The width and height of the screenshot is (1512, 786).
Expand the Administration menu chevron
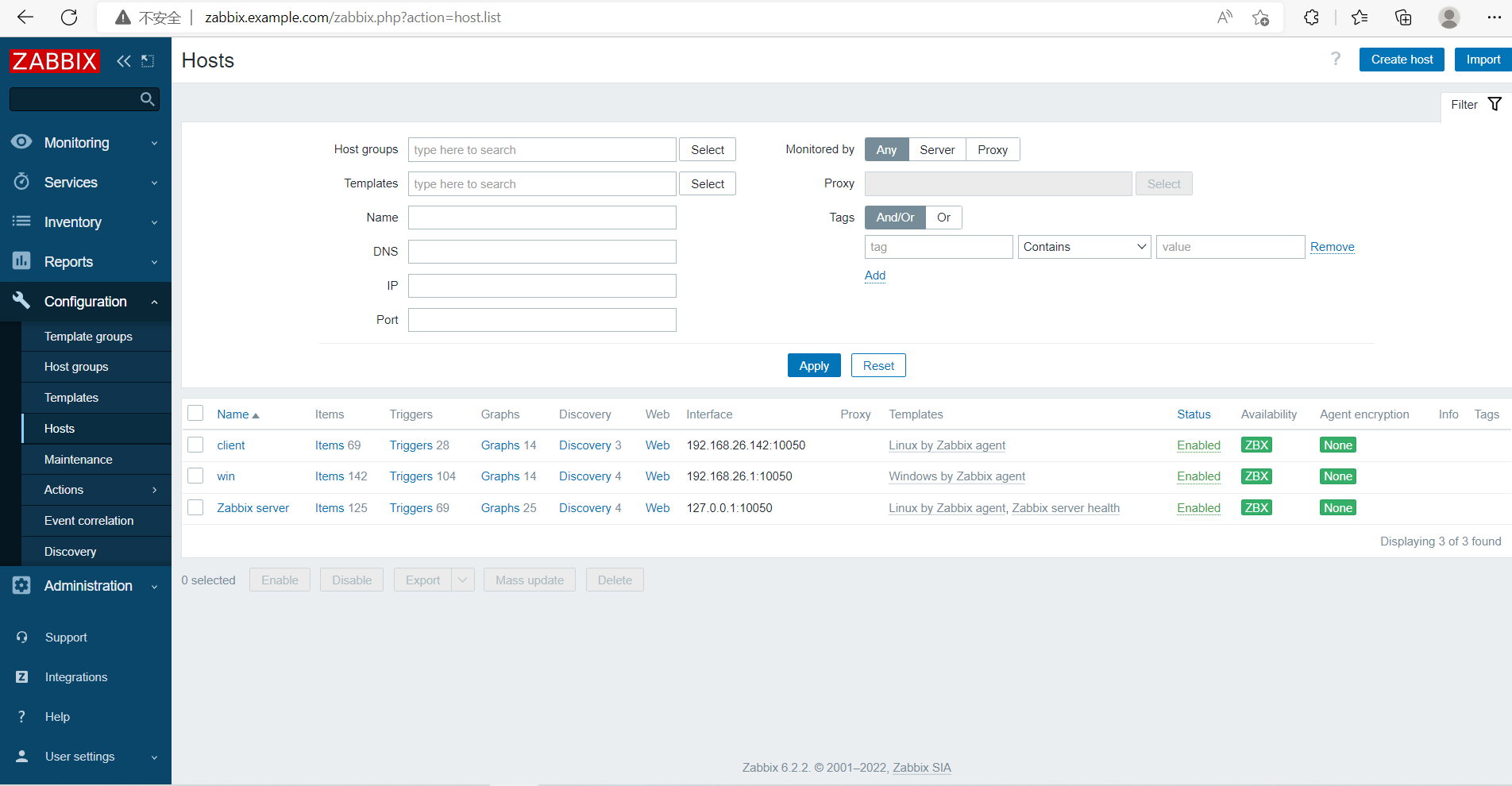[x=154, y=586]
